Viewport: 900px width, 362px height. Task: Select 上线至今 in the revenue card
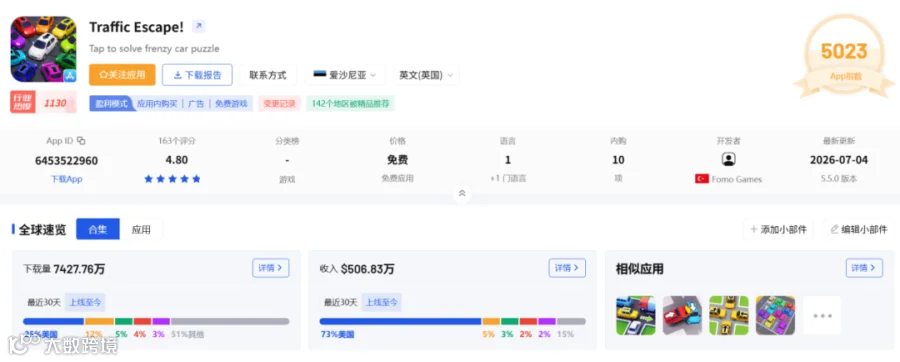[x=382, y=302]
